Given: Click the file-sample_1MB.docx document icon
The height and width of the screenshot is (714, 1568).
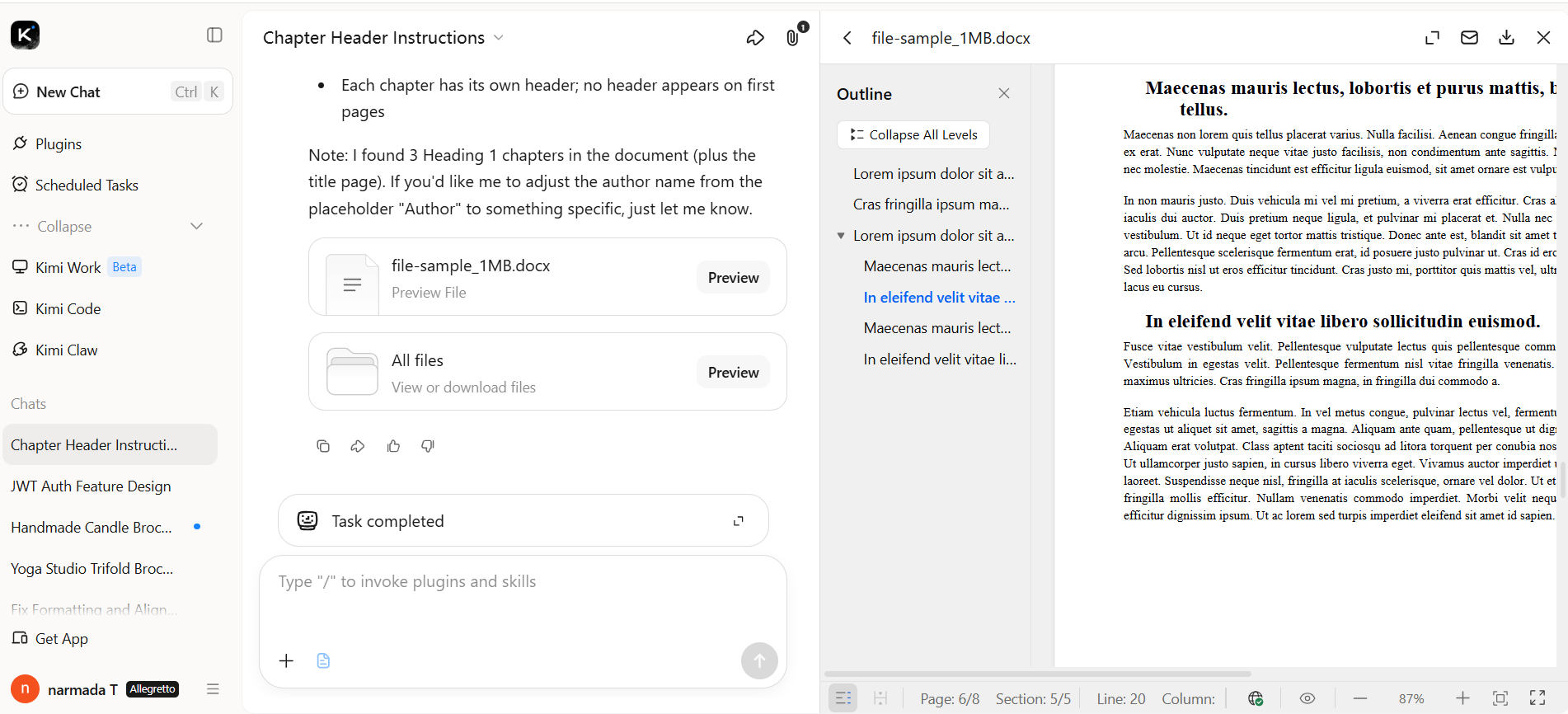Looking at the screenshot, I should tap(352, 284).
